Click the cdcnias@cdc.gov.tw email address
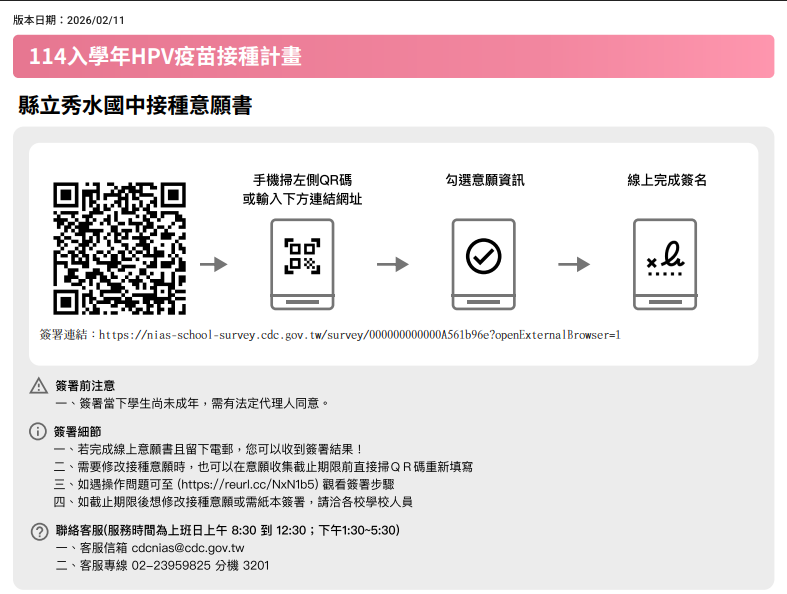787x594 pixels. coord(188,548)
